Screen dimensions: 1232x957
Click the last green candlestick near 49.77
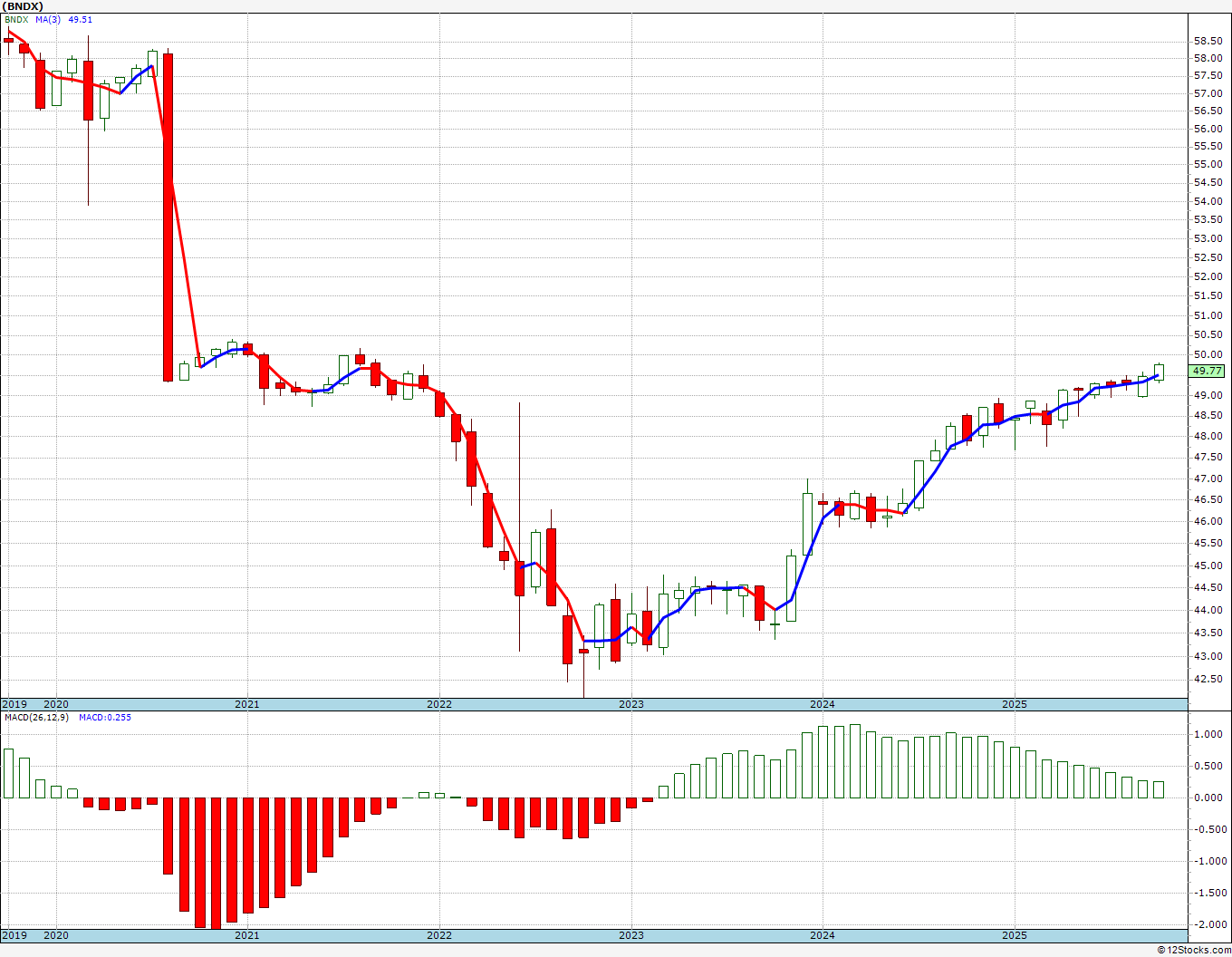(x=1159, y=372)
